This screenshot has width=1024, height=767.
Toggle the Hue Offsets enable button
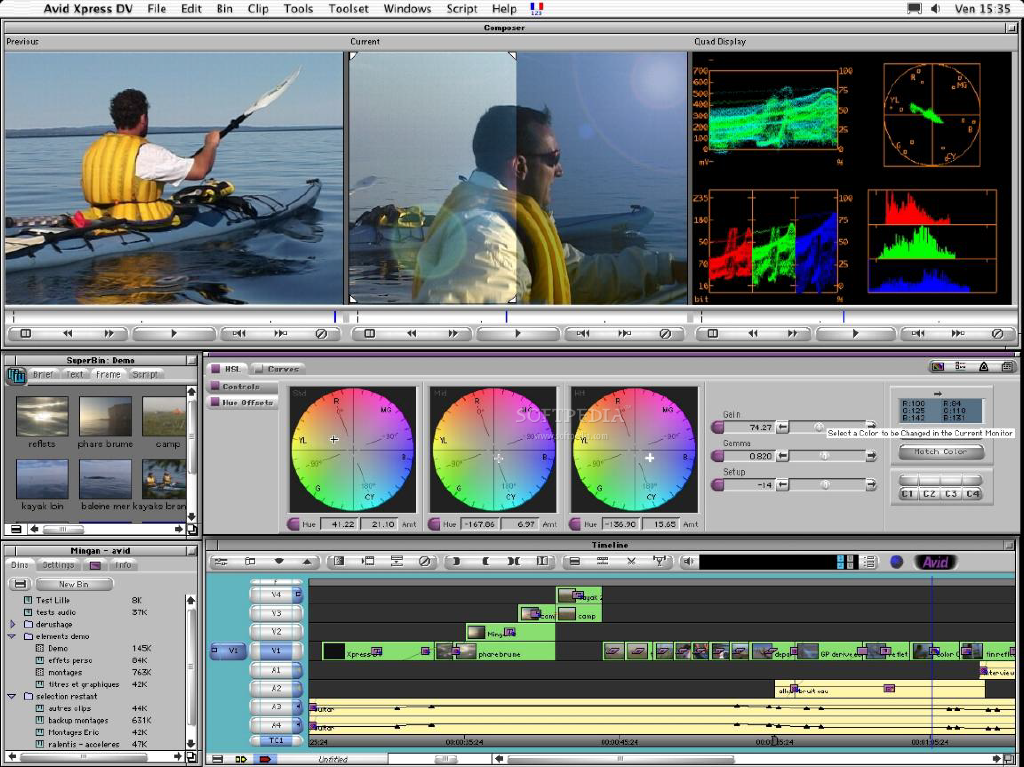point(214,402)
